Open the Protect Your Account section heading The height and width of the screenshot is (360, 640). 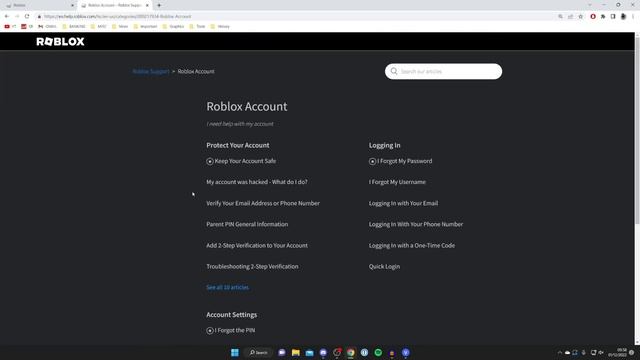pyautogui.click(x=238, y=145)
